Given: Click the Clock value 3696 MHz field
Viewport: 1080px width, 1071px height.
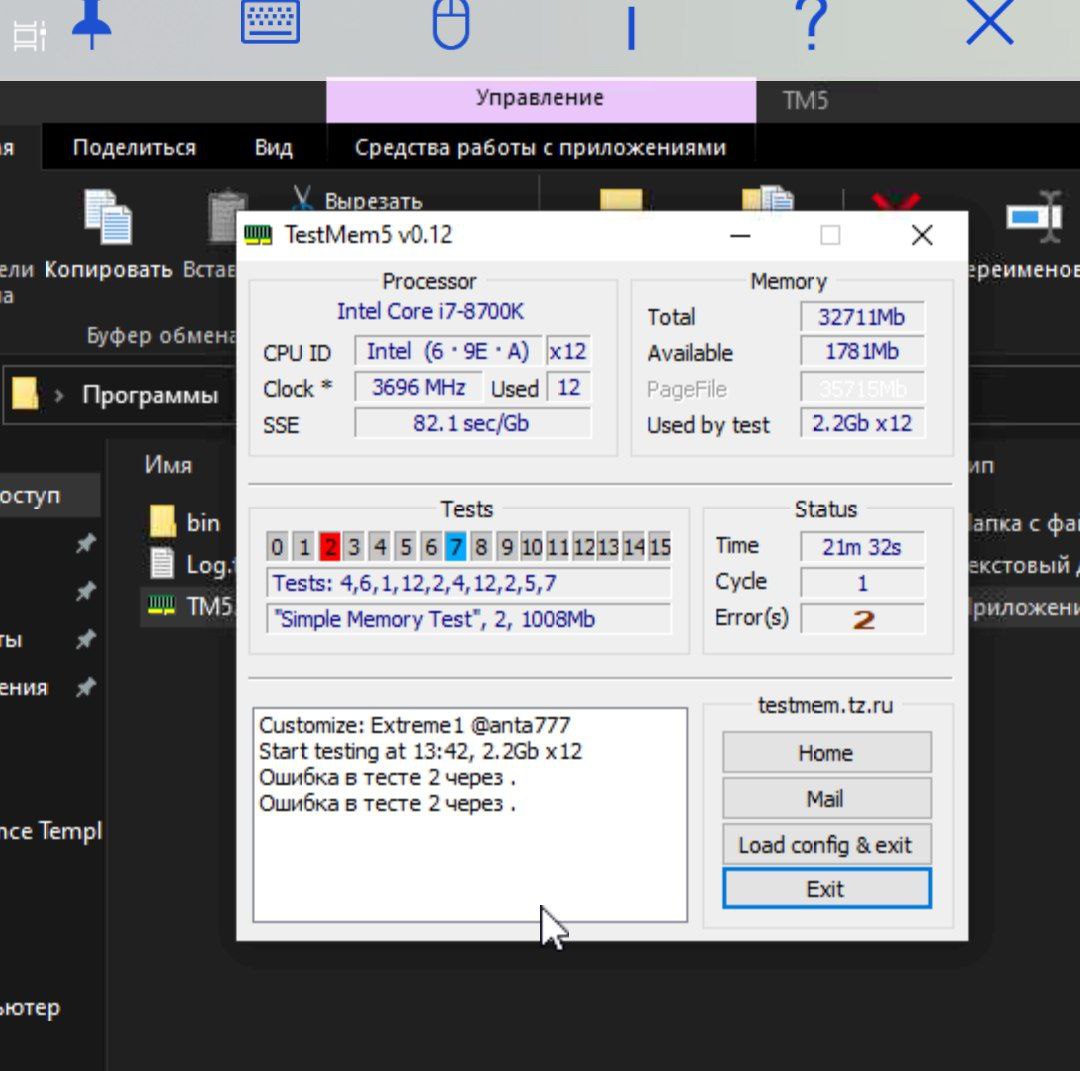Looking at the screenshot, I should (x=418, y=387).
